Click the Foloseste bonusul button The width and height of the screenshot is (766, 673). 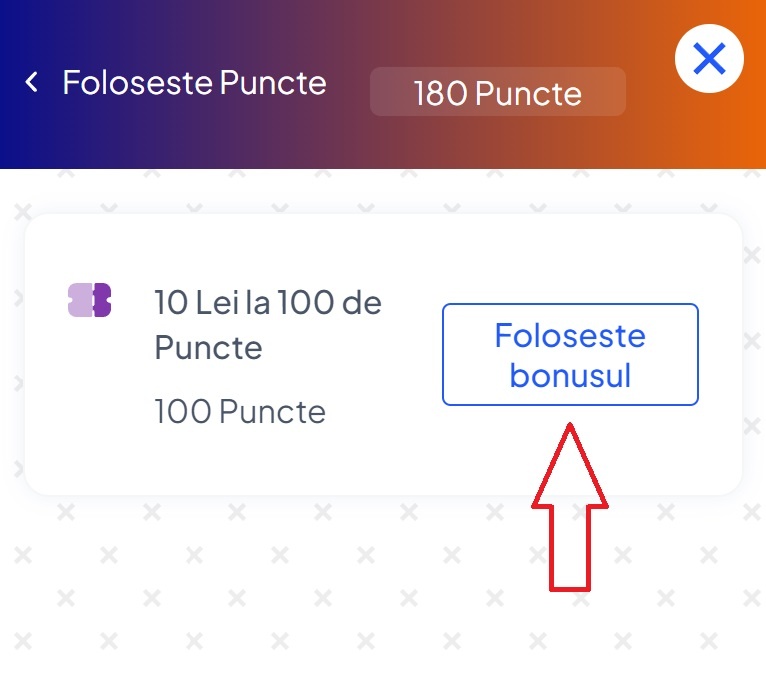pyautogui.click(x=570, y=355)
